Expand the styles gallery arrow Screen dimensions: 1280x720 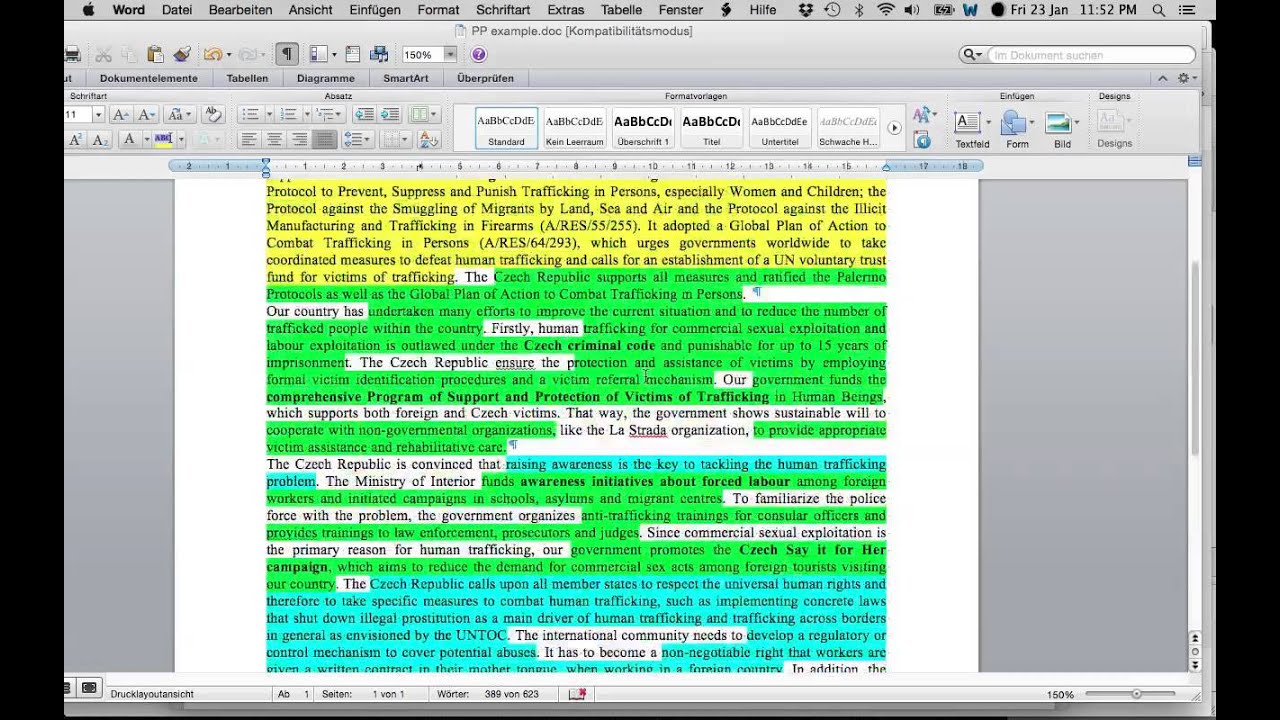895,128
